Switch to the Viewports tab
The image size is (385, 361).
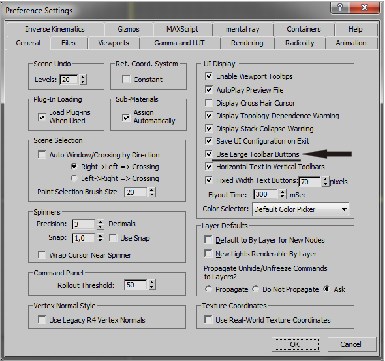click(x=114, y=43)
